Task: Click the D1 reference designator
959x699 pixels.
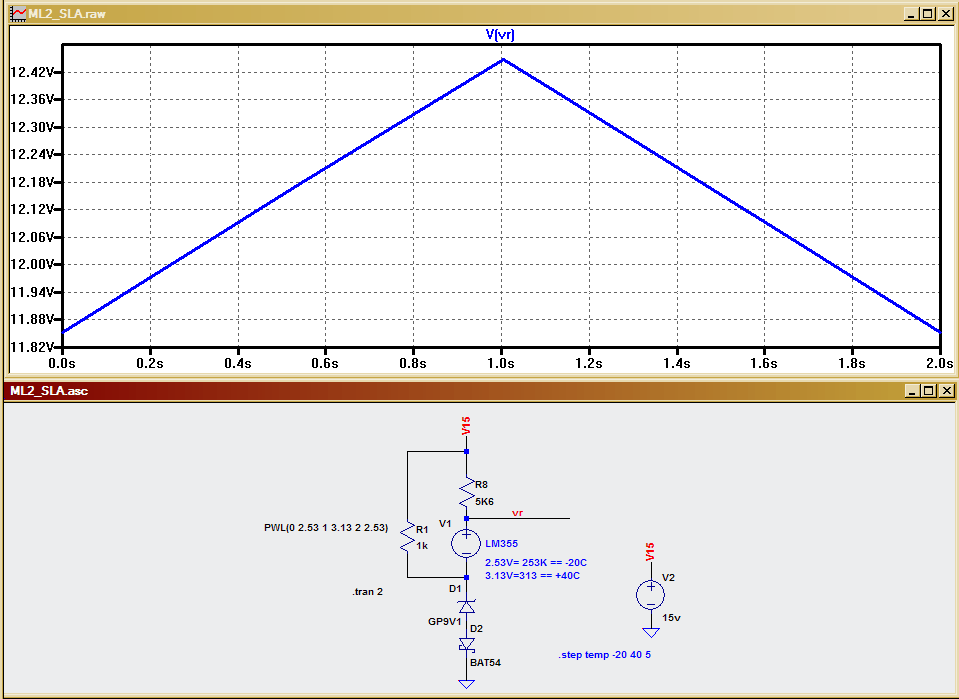Action: tap(455, 589)
